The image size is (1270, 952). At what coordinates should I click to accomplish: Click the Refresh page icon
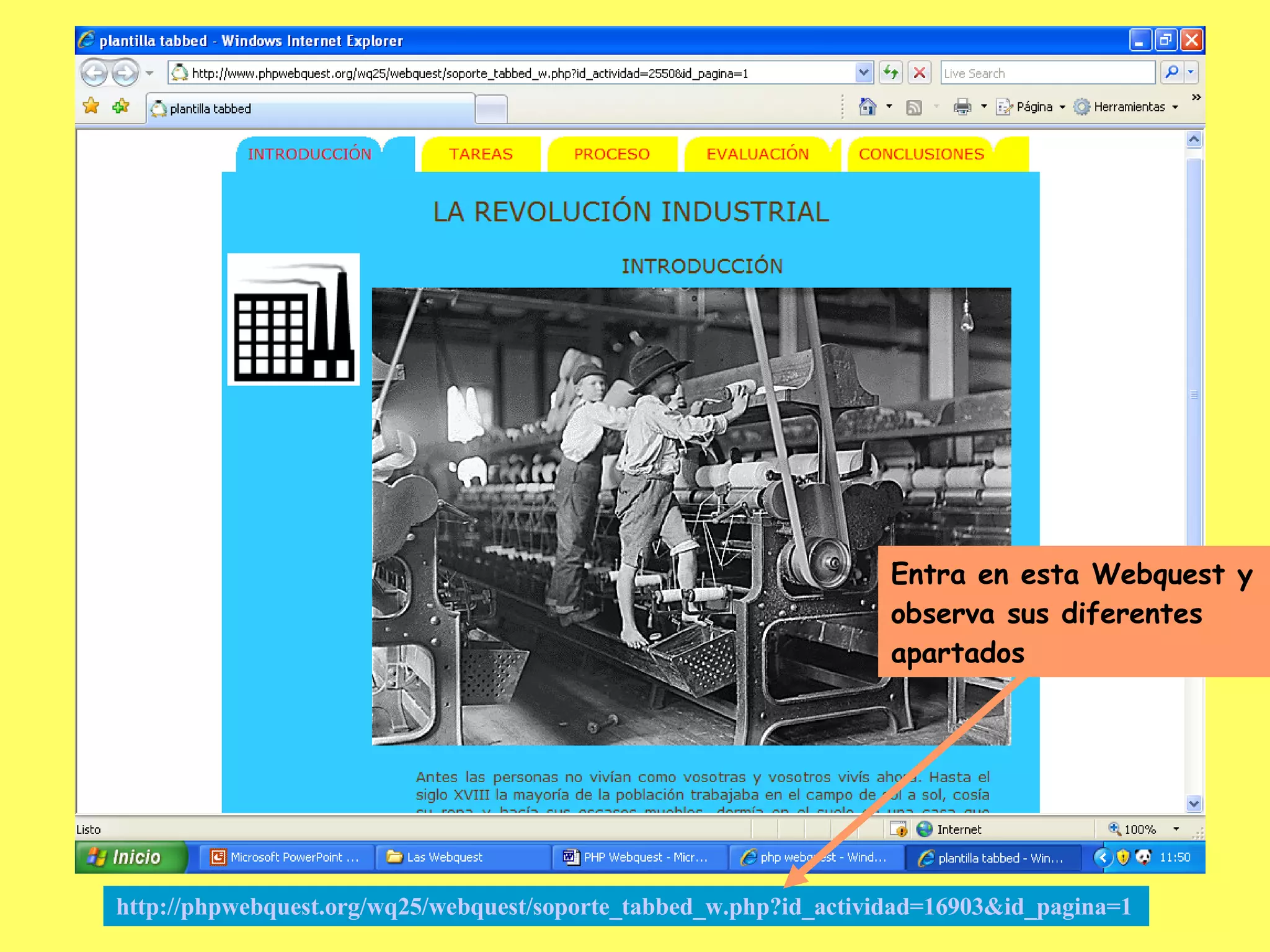890,73
